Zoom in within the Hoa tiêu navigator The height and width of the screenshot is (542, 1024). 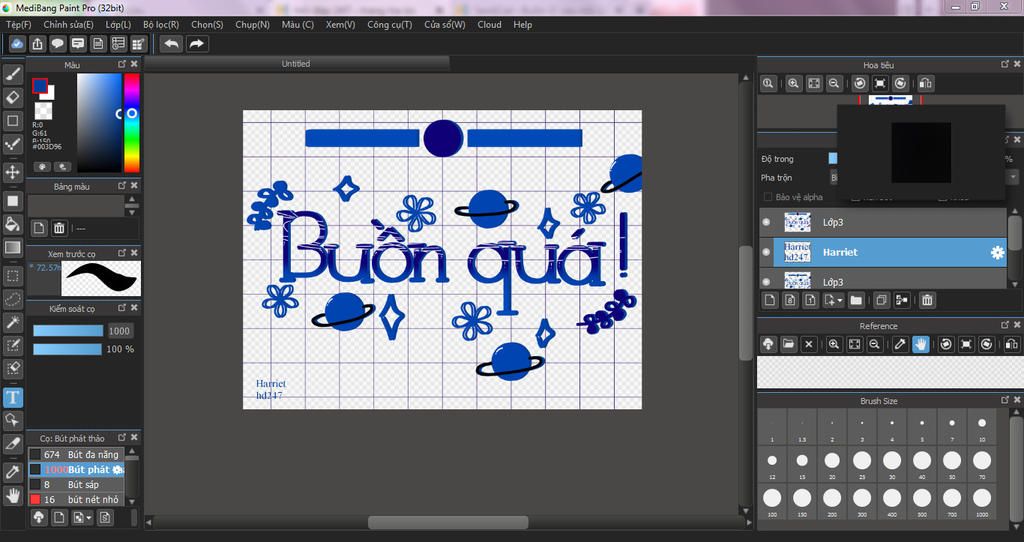793,84
